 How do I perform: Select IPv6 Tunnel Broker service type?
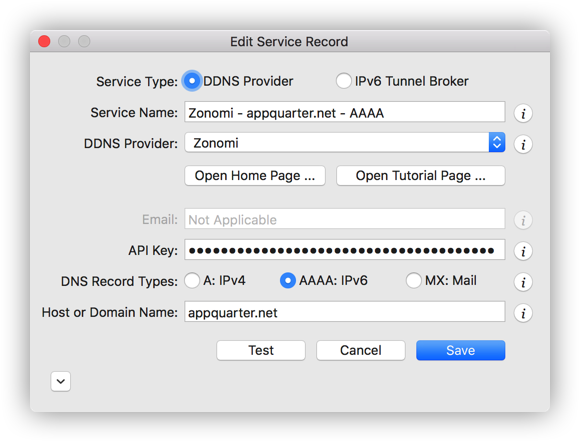tap(343, 81)
